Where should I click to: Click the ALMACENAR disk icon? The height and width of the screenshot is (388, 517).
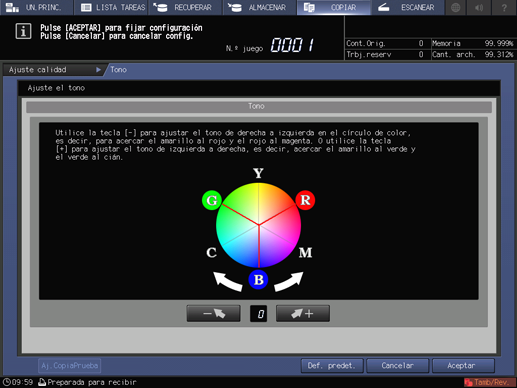pos(235,7)
